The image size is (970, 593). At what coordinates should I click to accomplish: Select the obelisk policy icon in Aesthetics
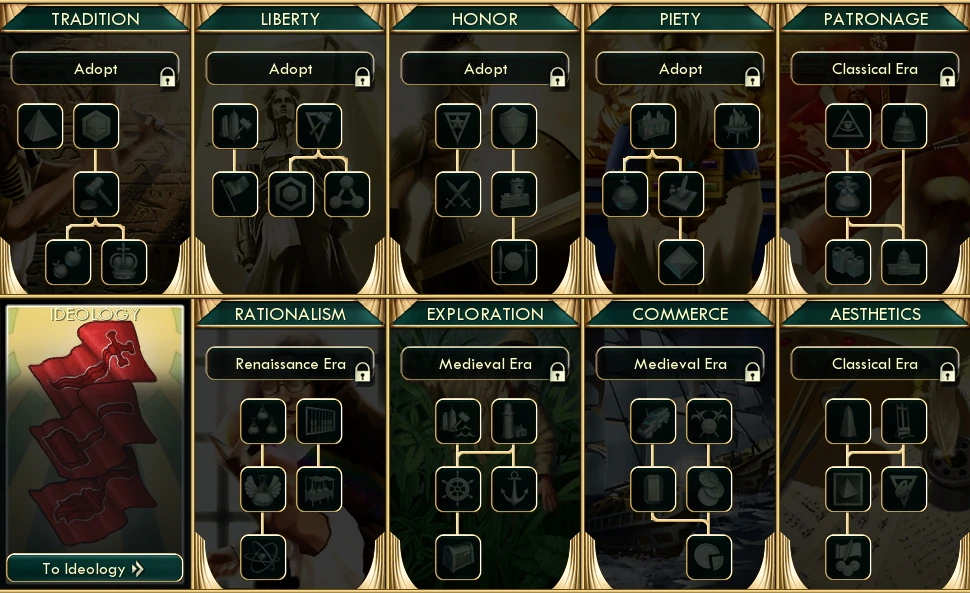848,421
